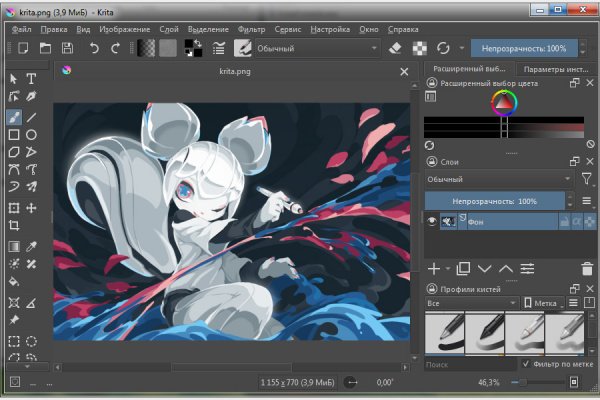The height and width of the screenshot is (400, 600).
Task: Select the Color Picker eyedropper tool
Action: pyautogui.click(x=31, y=247)
